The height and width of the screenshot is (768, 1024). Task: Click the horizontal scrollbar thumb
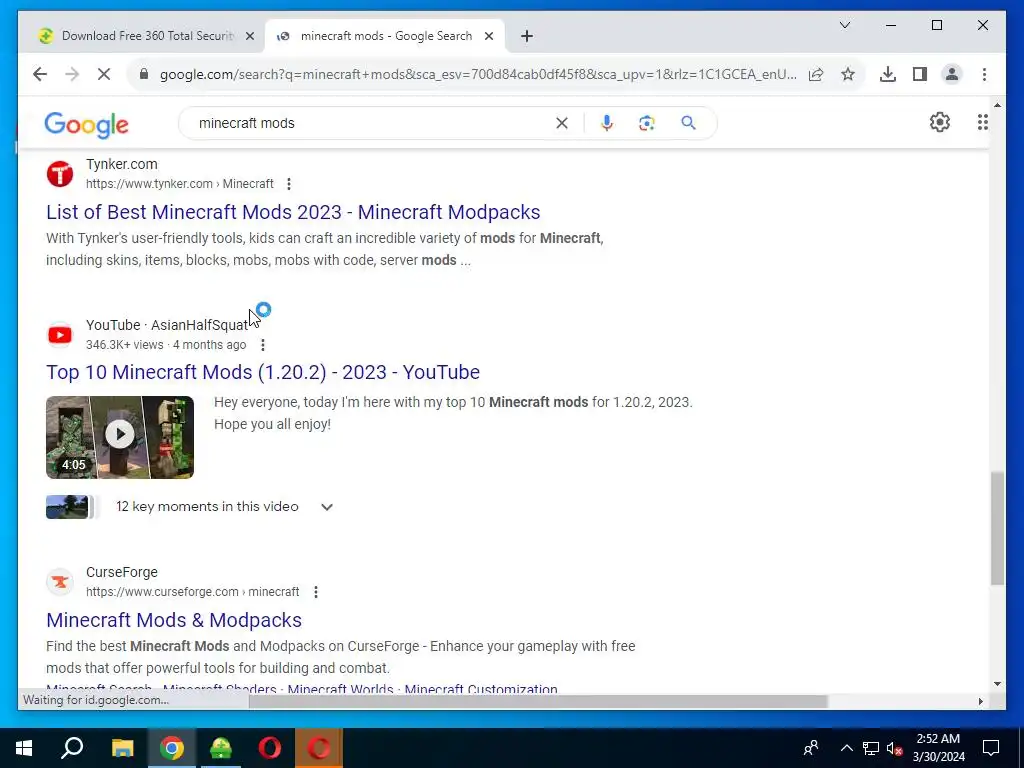[538, 701]
